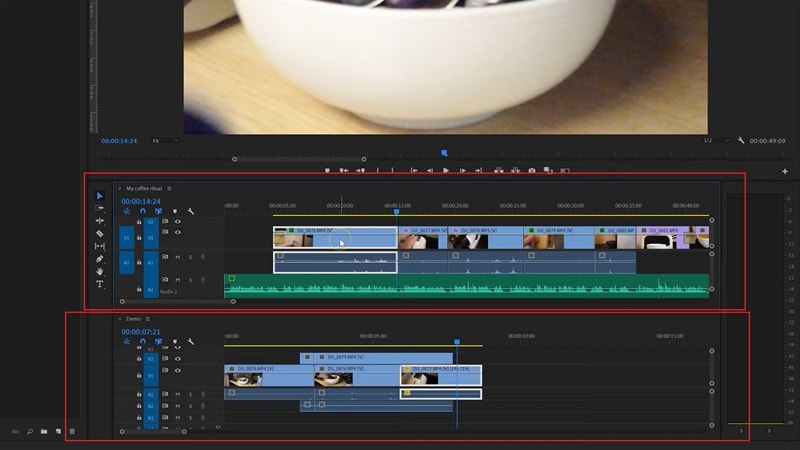800x450 pixels.
Task: Open Demo panel menu
Action: (x=147, y=319)
